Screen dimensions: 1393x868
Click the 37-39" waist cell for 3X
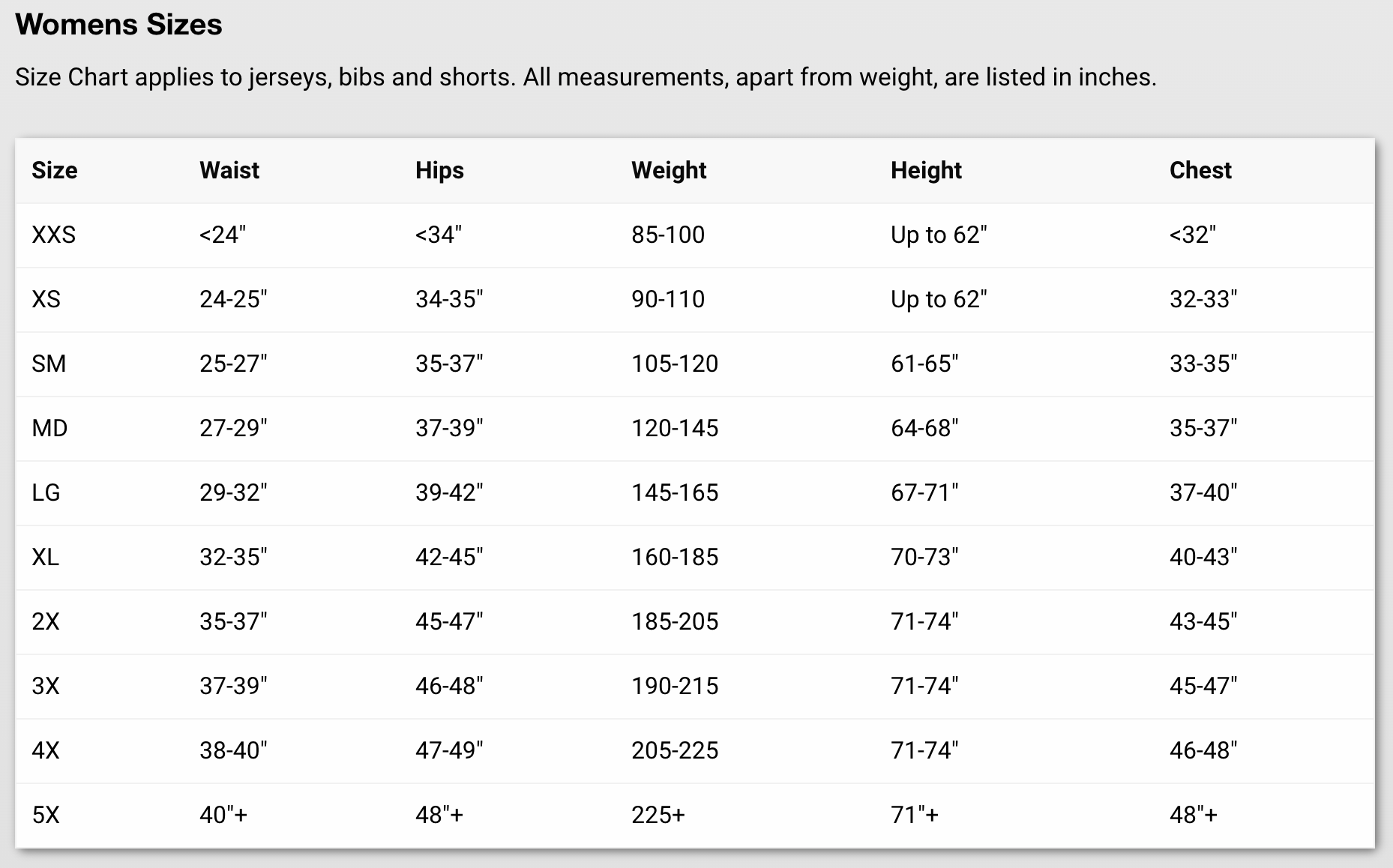233,686
